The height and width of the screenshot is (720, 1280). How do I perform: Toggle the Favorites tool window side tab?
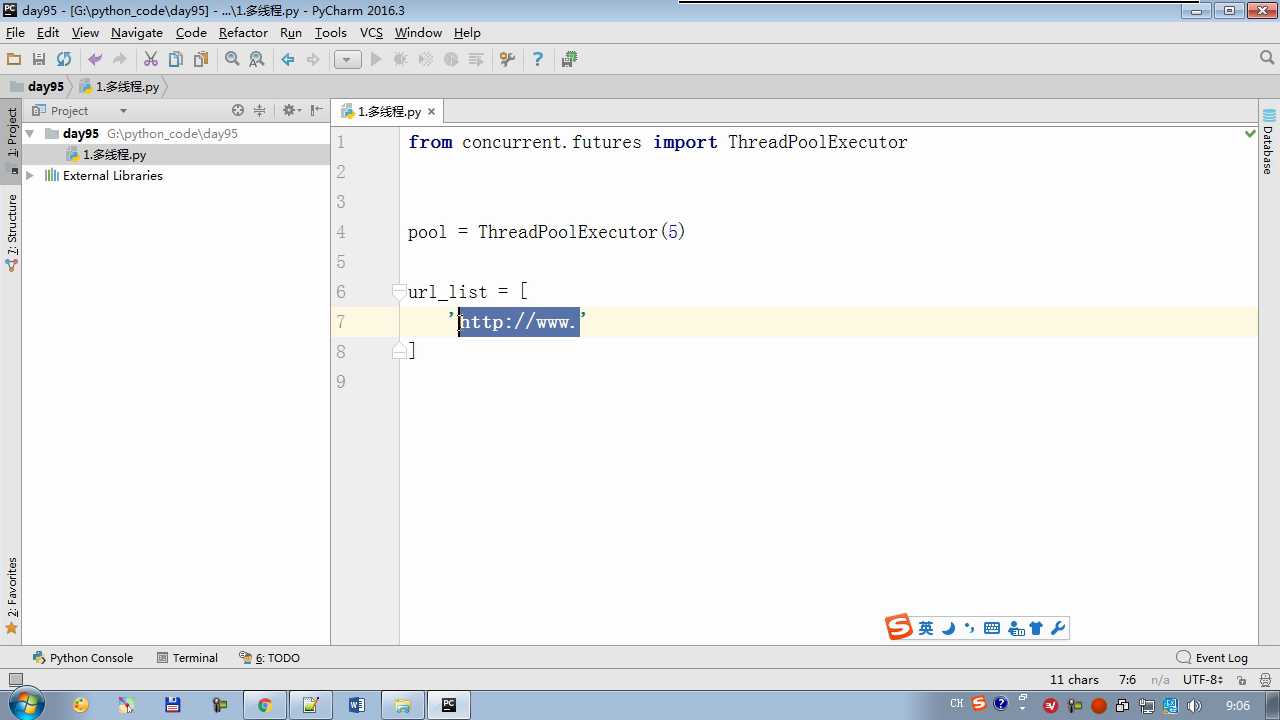pos(12,596)
